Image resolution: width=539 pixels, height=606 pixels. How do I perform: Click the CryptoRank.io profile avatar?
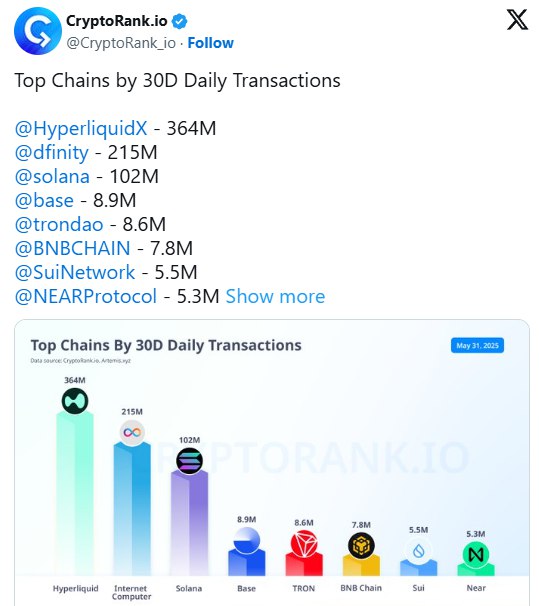click(37, 31)
